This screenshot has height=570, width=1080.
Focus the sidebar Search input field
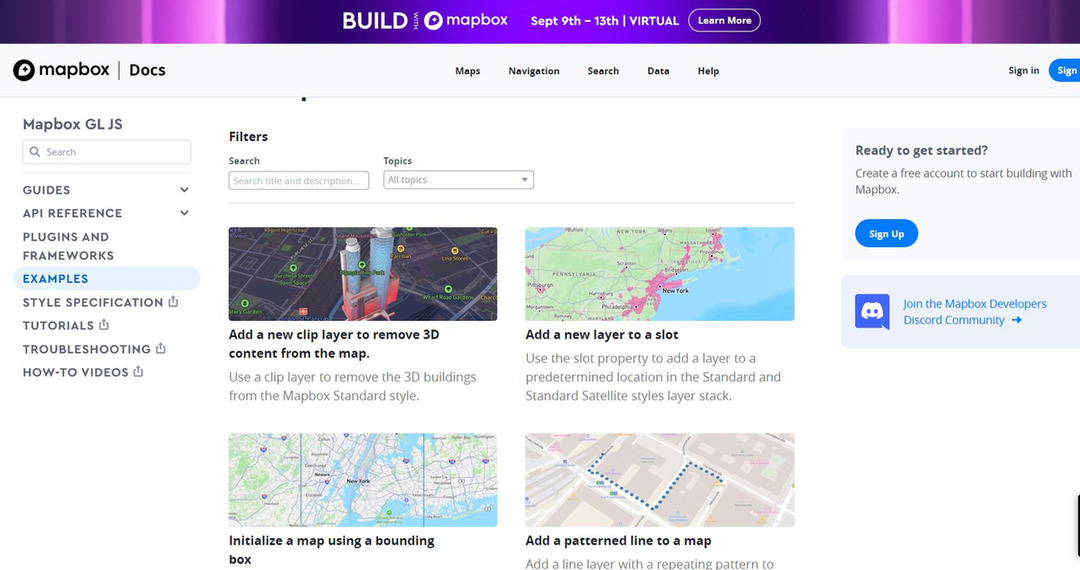coord(107,152)
